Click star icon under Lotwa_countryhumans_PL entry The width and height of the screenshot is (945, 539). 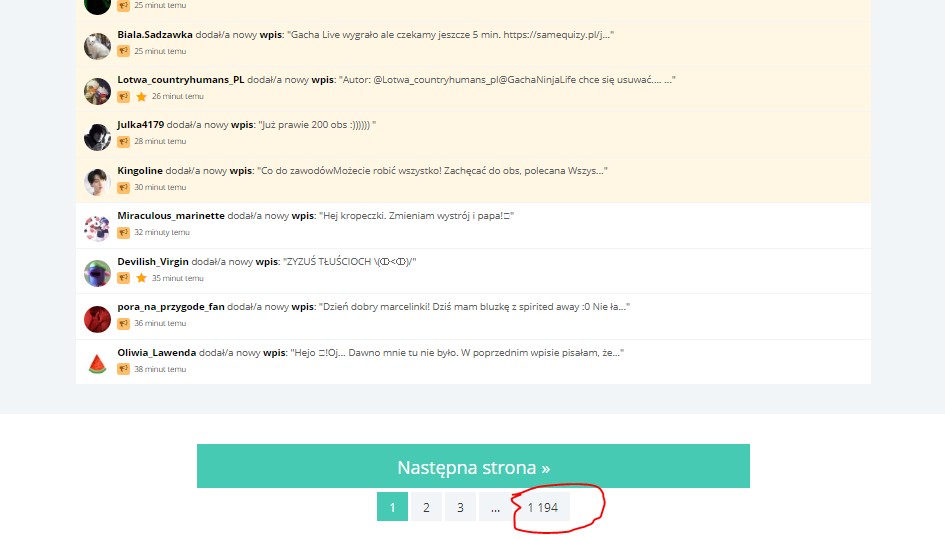coord(141,96)
